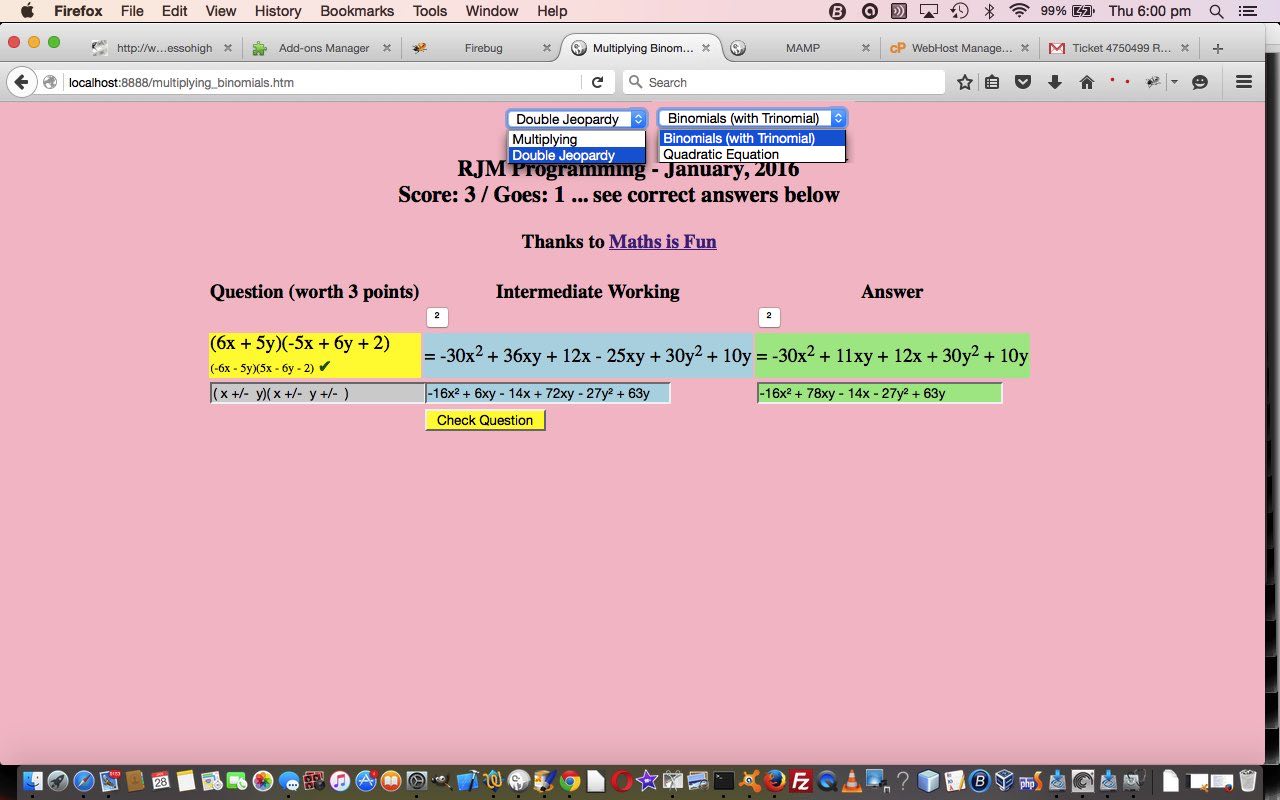Viewport: 1280px width, 800px height.
Task: Click the Firefox Home icon
Action: (1087, 82)
